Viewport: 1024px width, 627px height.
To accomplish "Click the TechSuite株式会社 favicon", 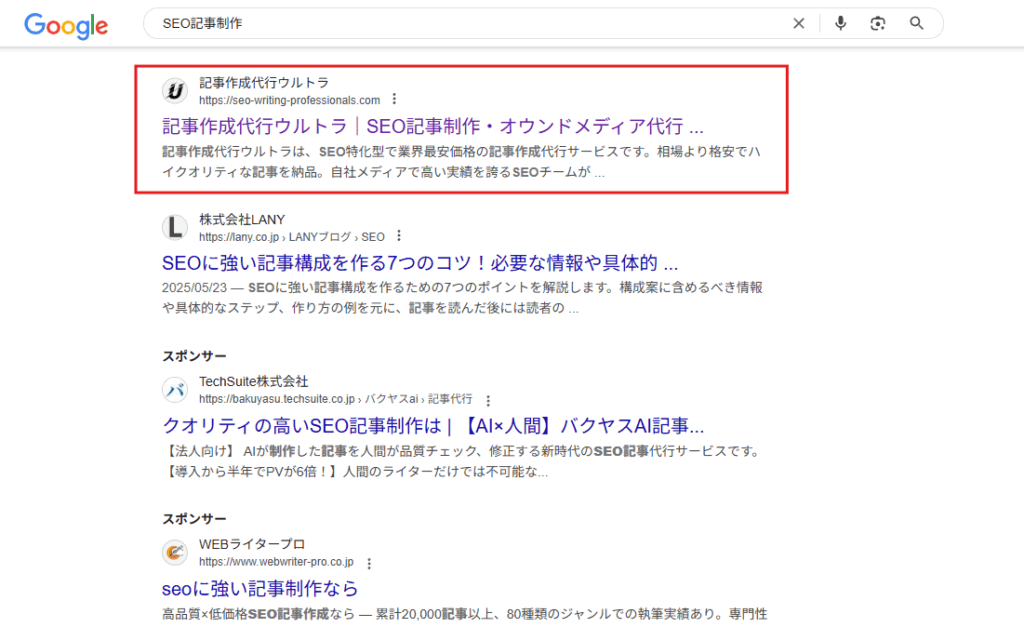I will click(175, 389).
